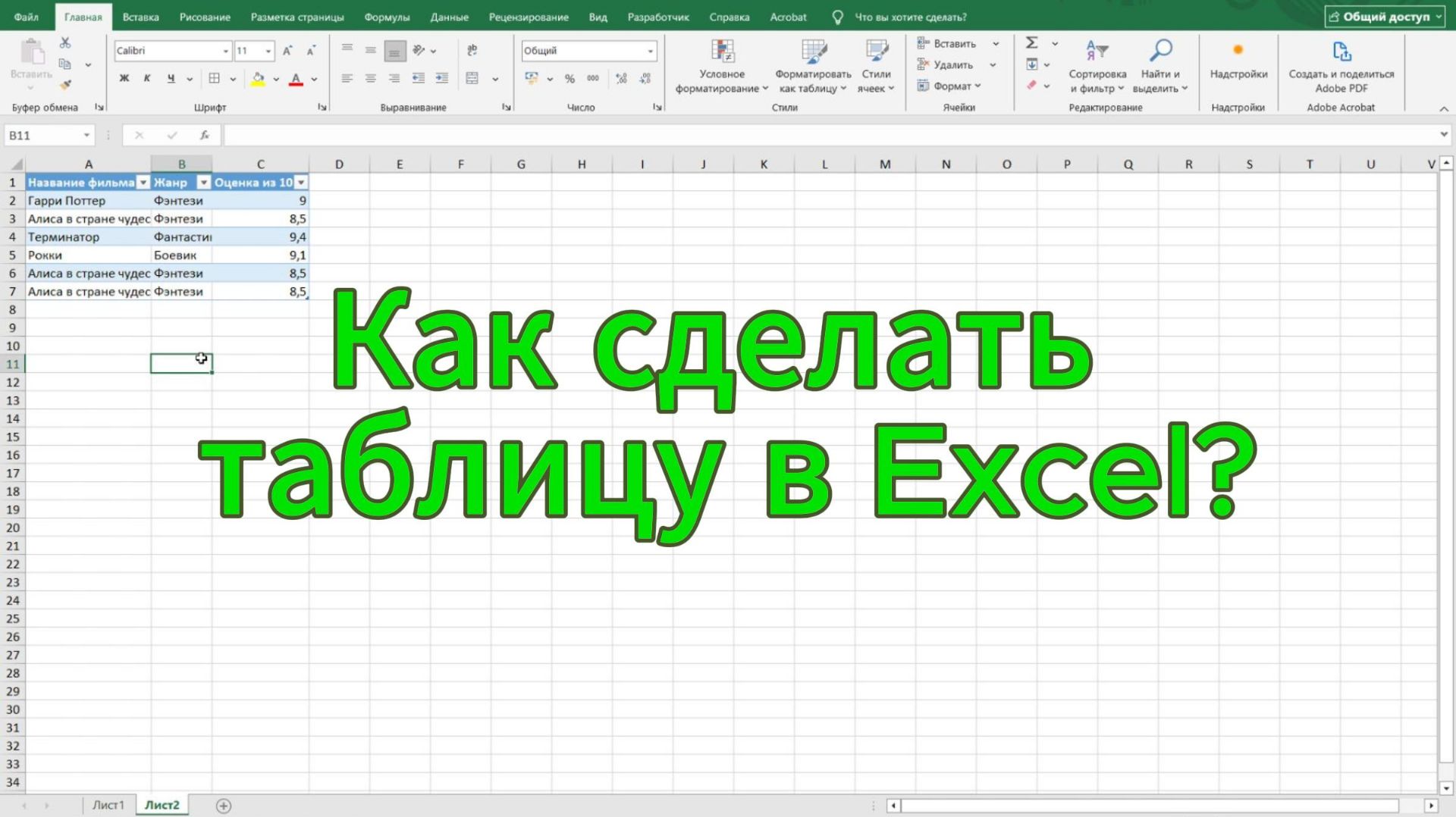Open the Название фильма column filter dropdown
The height and width of the screenshot is (817, 1456).
[143, 183]
